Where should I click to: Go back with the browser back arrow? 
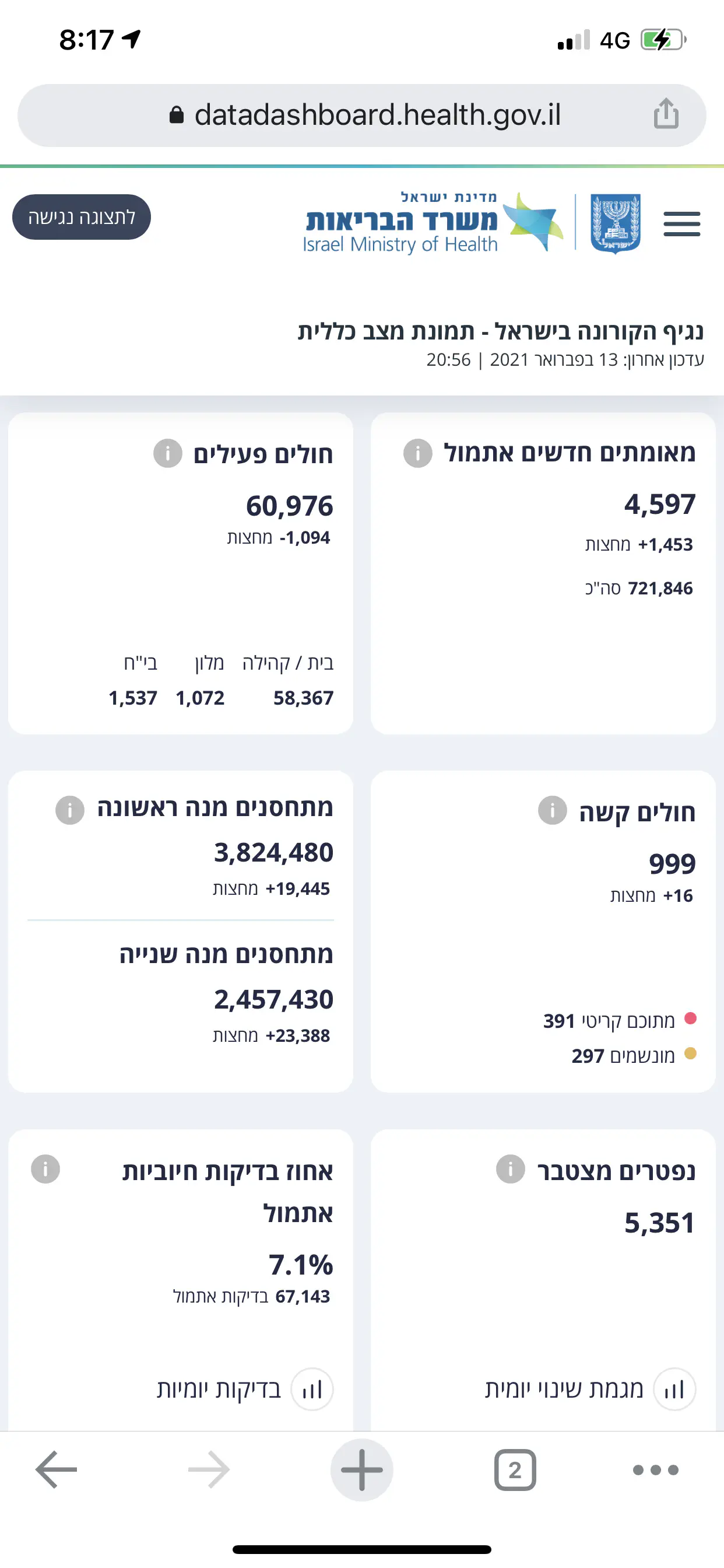click(x=57, y=1469)
